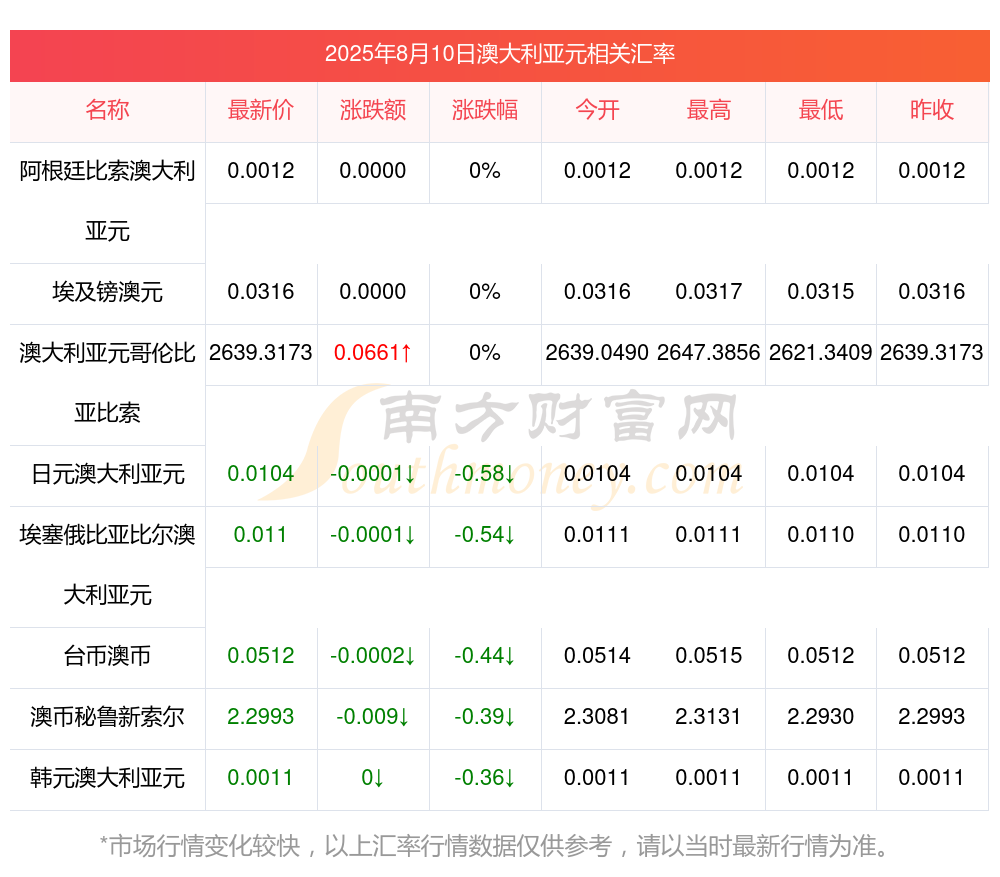Click the green price 2.2993 for 澳币秘鲁新索尔
This screenshot has width=1000, height=877.
pyautogui.click(x=261, y=717)
